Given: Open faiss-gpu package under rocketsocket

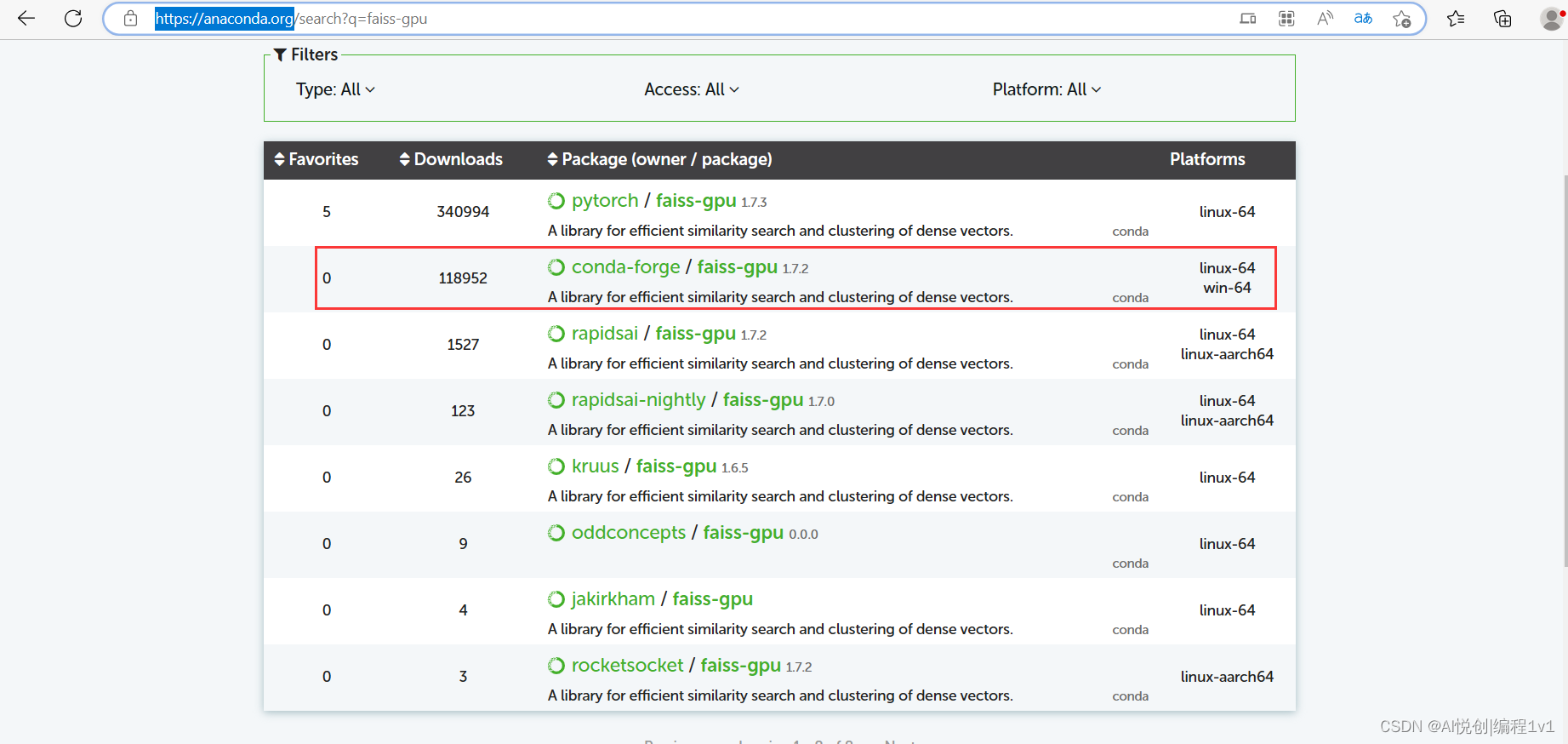Looking at the screenshot, I should [x=741, y=666].
